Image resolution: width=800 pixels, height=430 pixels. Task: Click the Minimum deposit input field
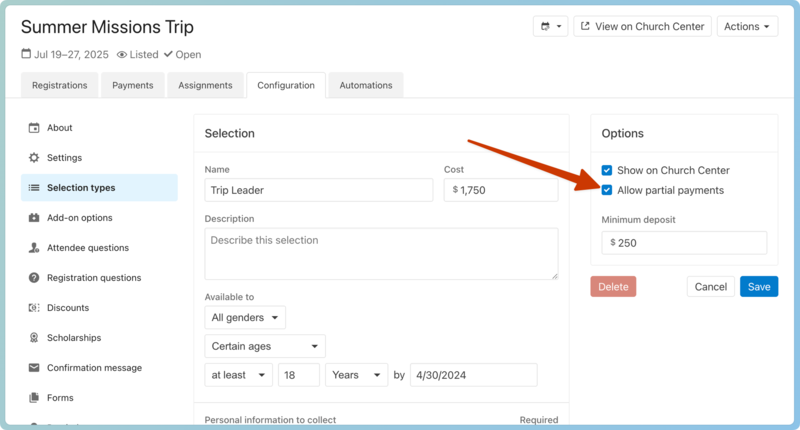point(689,243)
